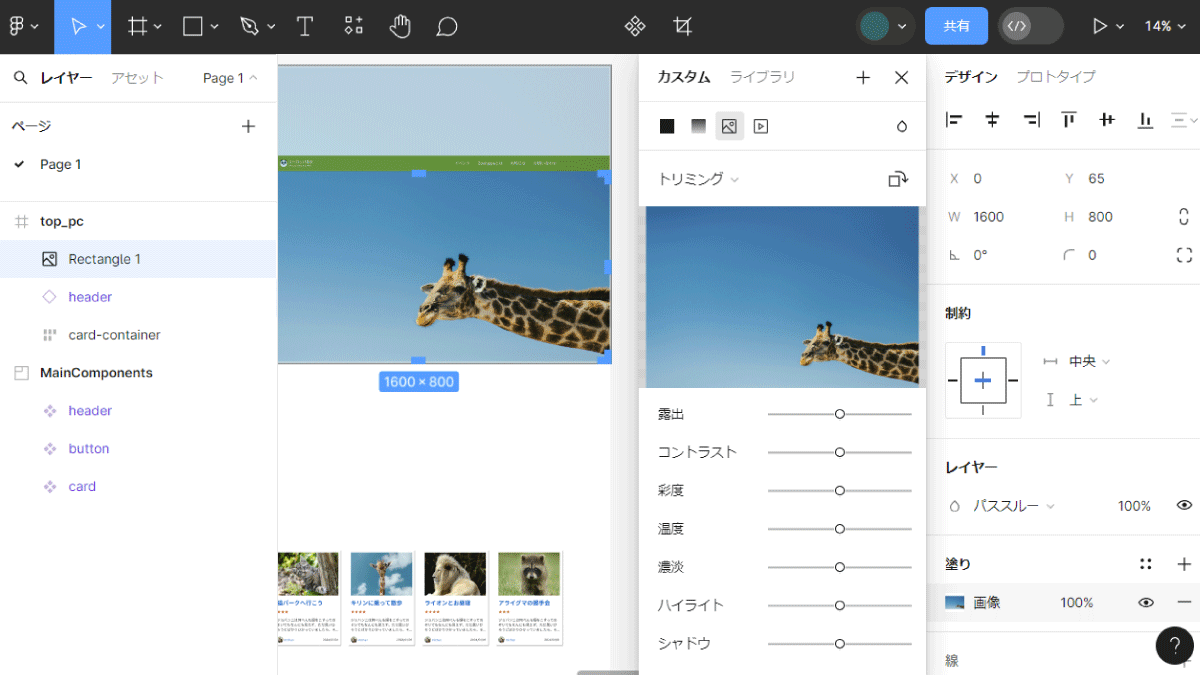Screen dimensions: 1200x675
Task: Align vertical centers icon
Action: pos(1107,120)
